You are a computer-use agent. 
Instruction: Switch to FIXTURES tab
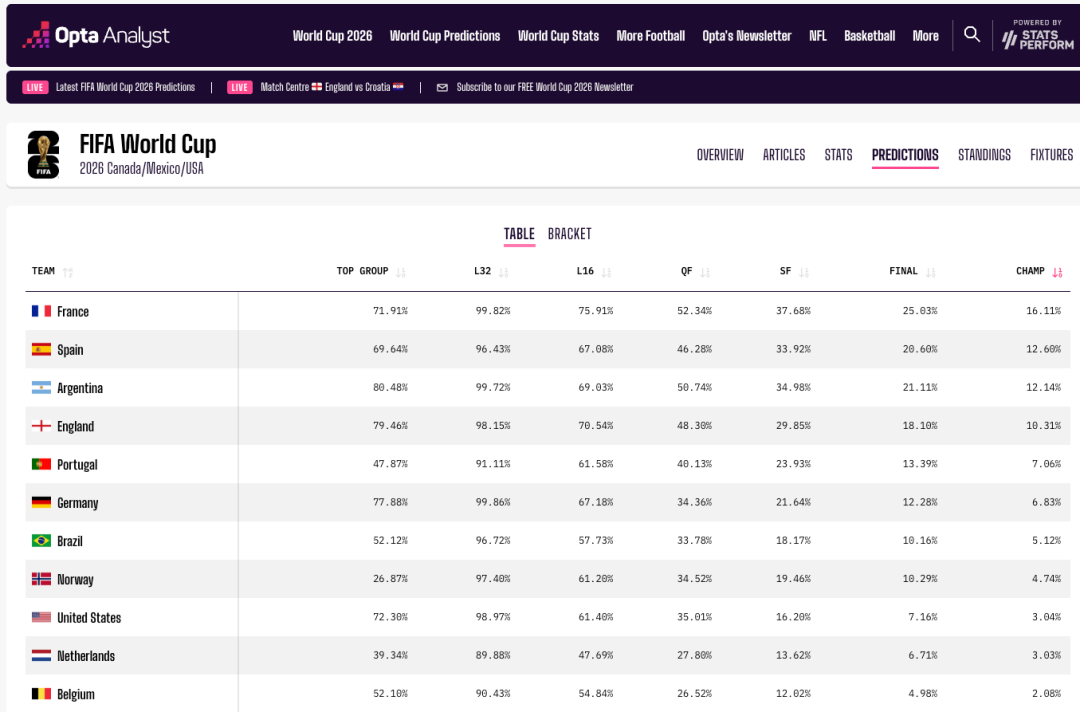pos(1051,155)
